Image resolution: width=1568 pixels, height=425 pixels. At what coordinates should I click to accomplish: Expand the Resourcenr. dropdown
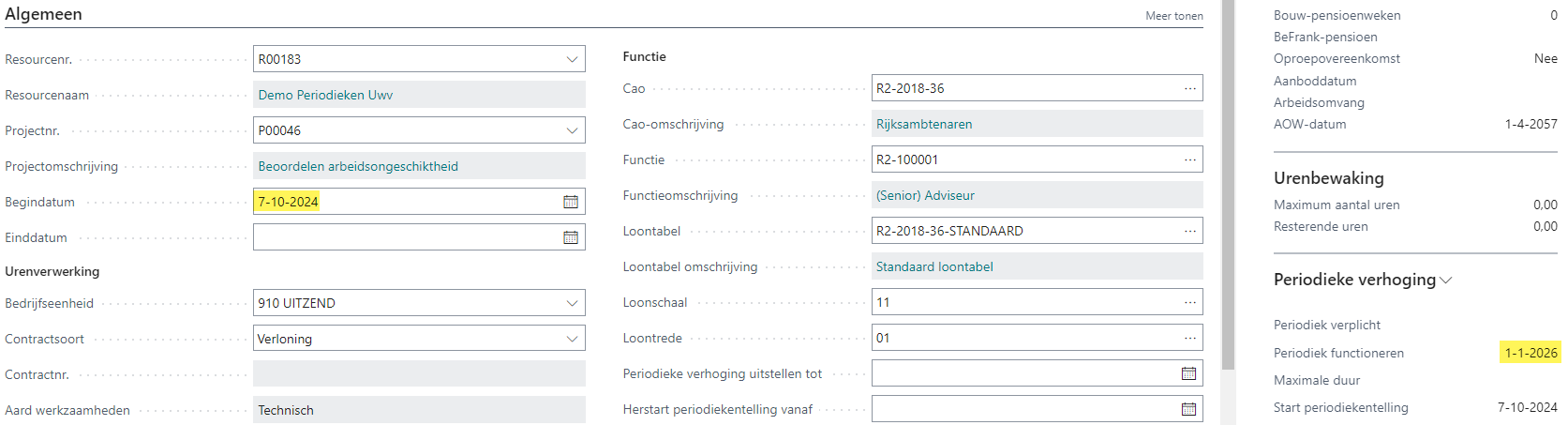click(572, 59)
